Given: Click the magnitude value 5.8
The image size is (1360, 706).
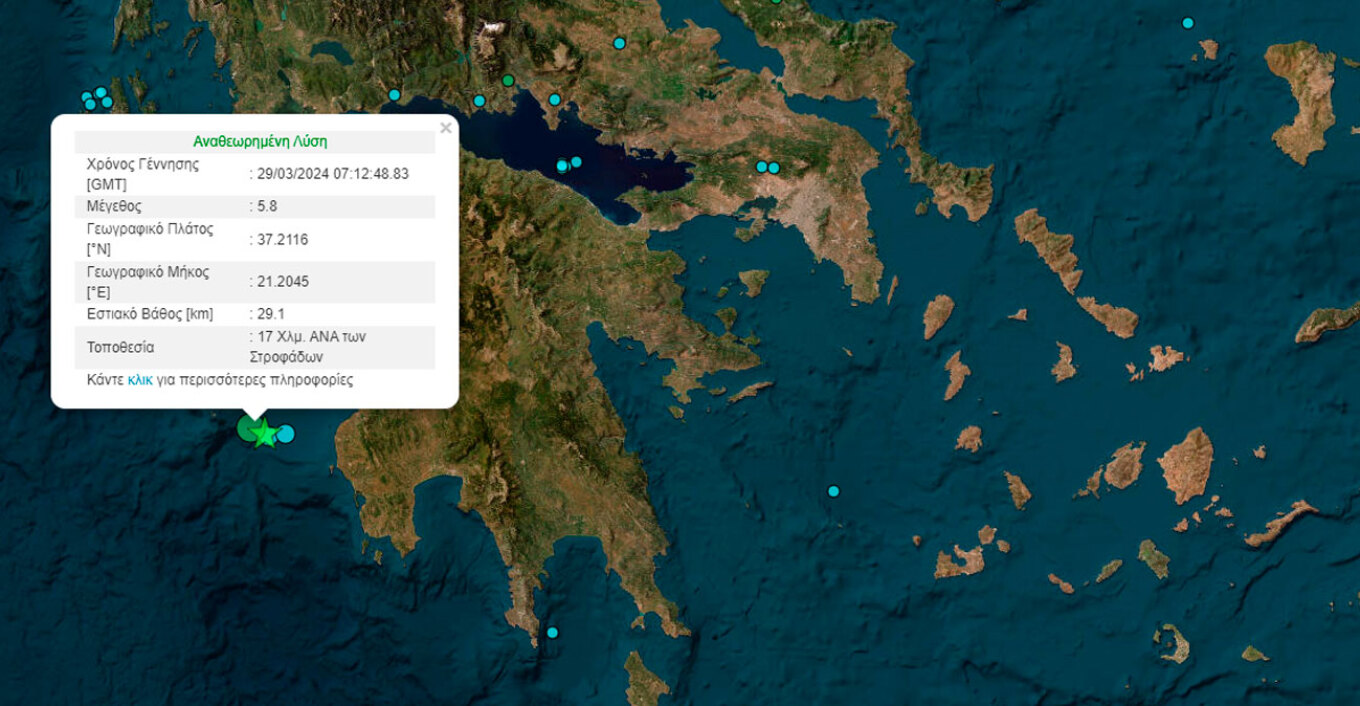Looking at the screenshot, I should (x=266, y=207).
